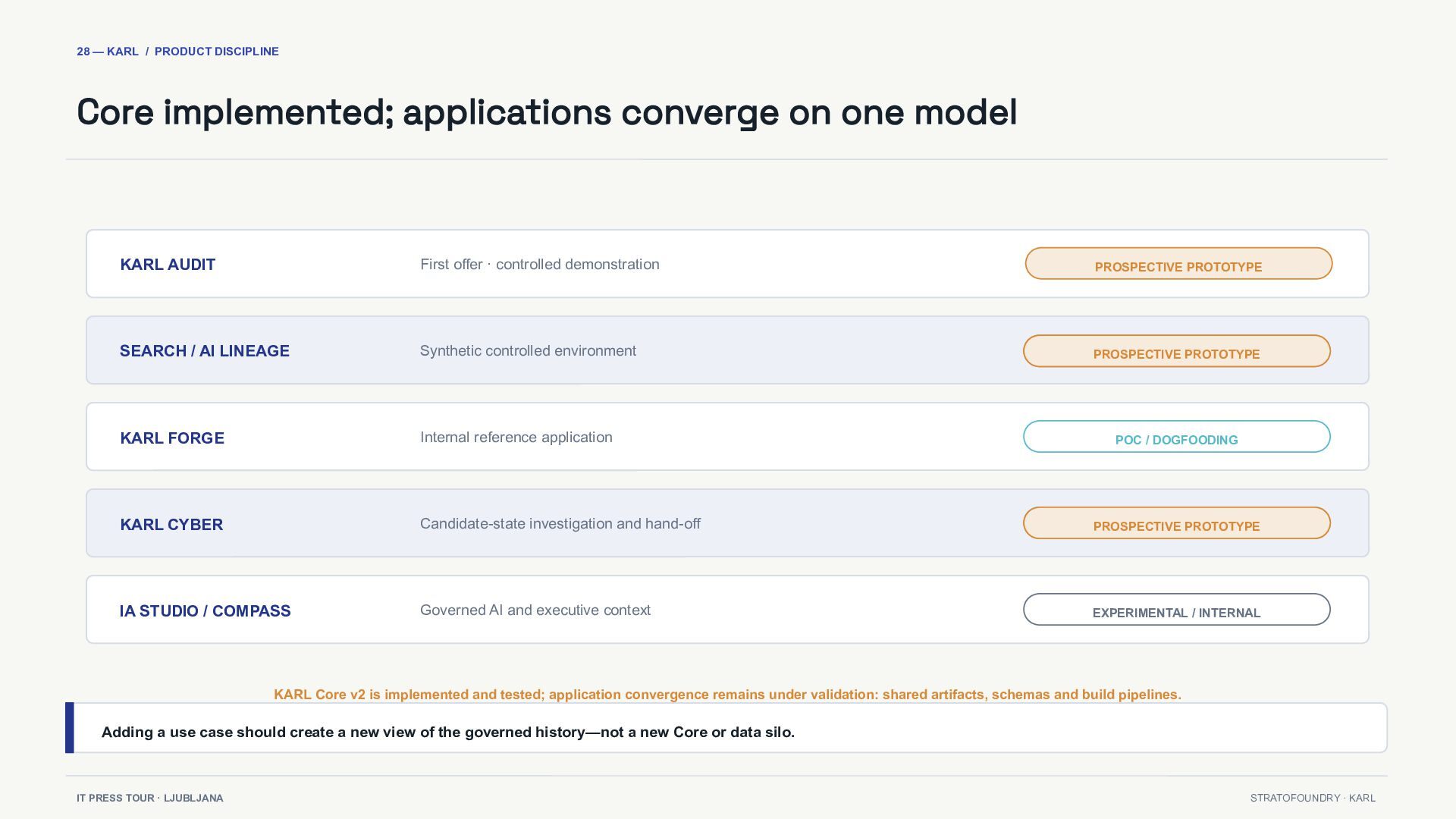1456x819 pixels.
Task: Click 'Candidate-state investigation and hand-off' text
Action: 560,524
